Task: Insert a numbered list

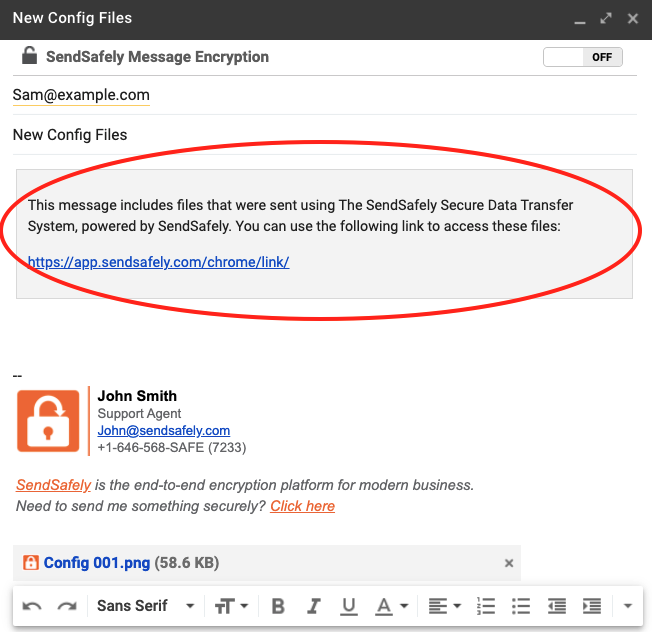Action: [x=486, y=606]
